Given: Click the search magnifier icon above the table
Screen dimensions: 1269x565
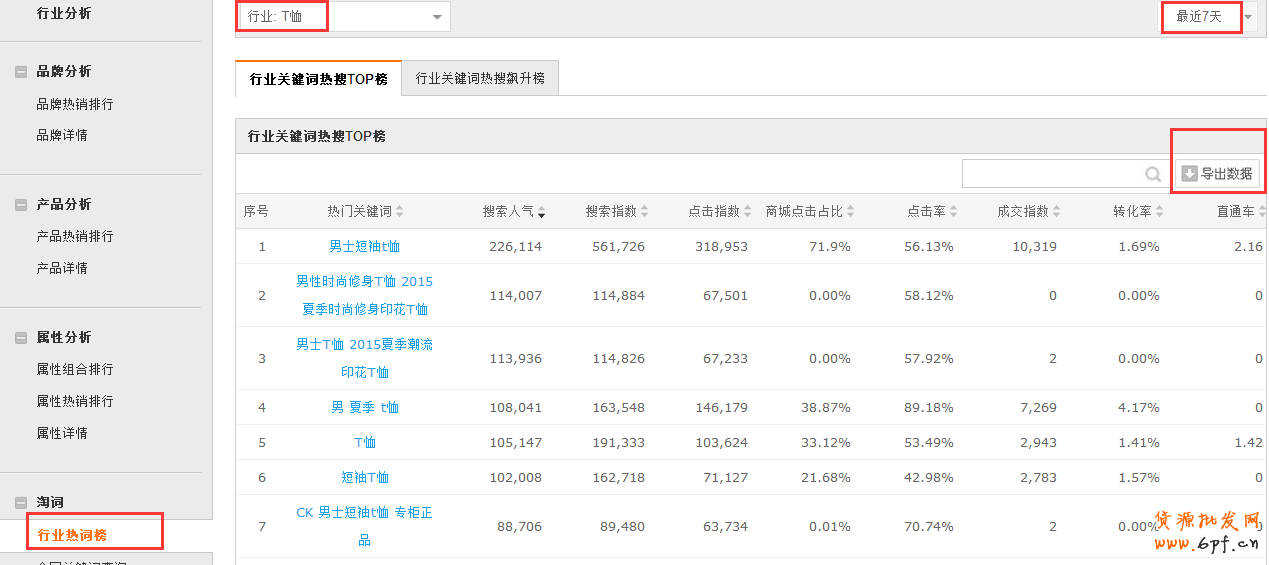Looking at the screenshot, I should pos(1153,174).
